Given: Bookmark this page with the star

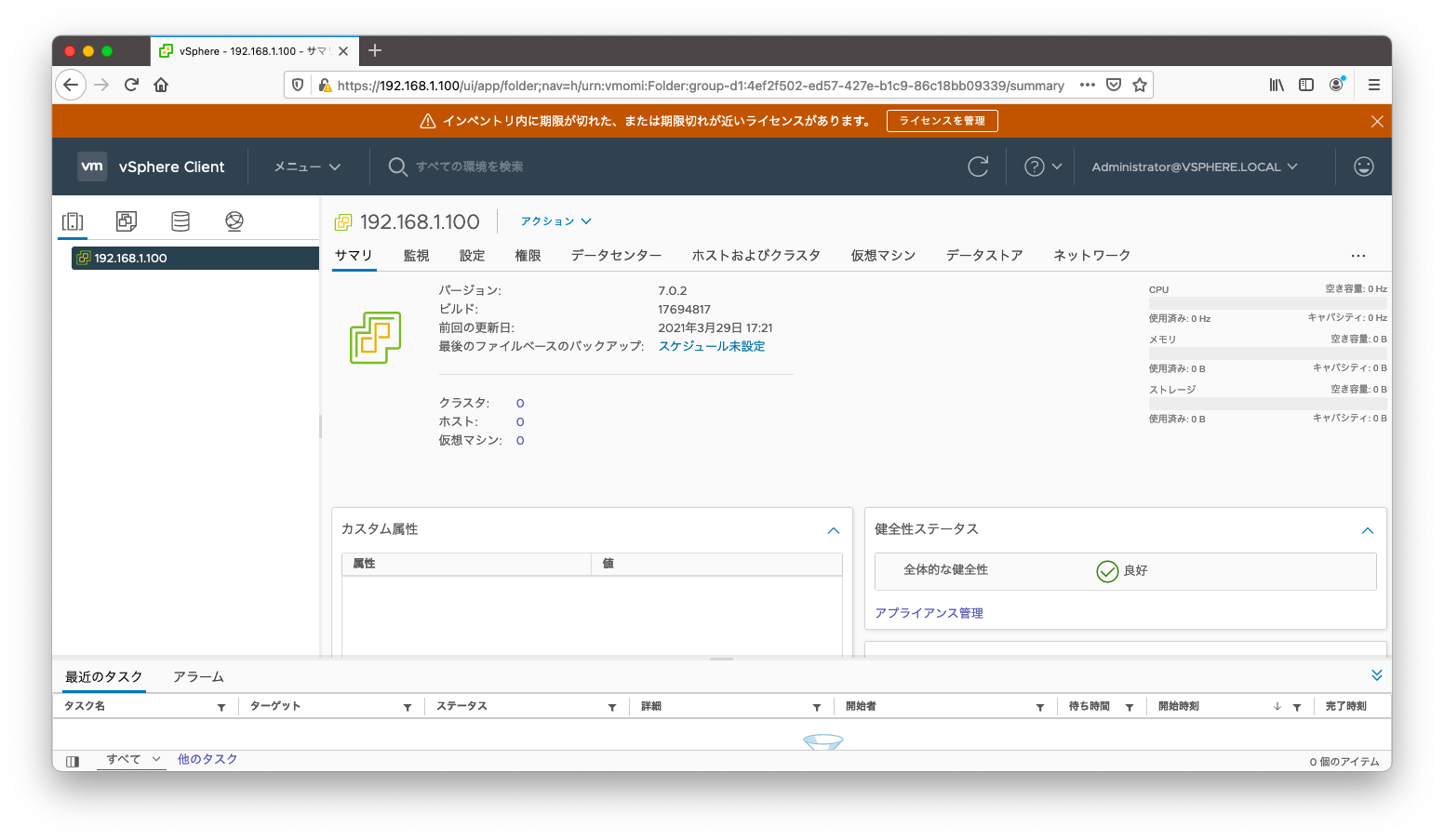Looking at the screenshot, I should click(1140, 85).
